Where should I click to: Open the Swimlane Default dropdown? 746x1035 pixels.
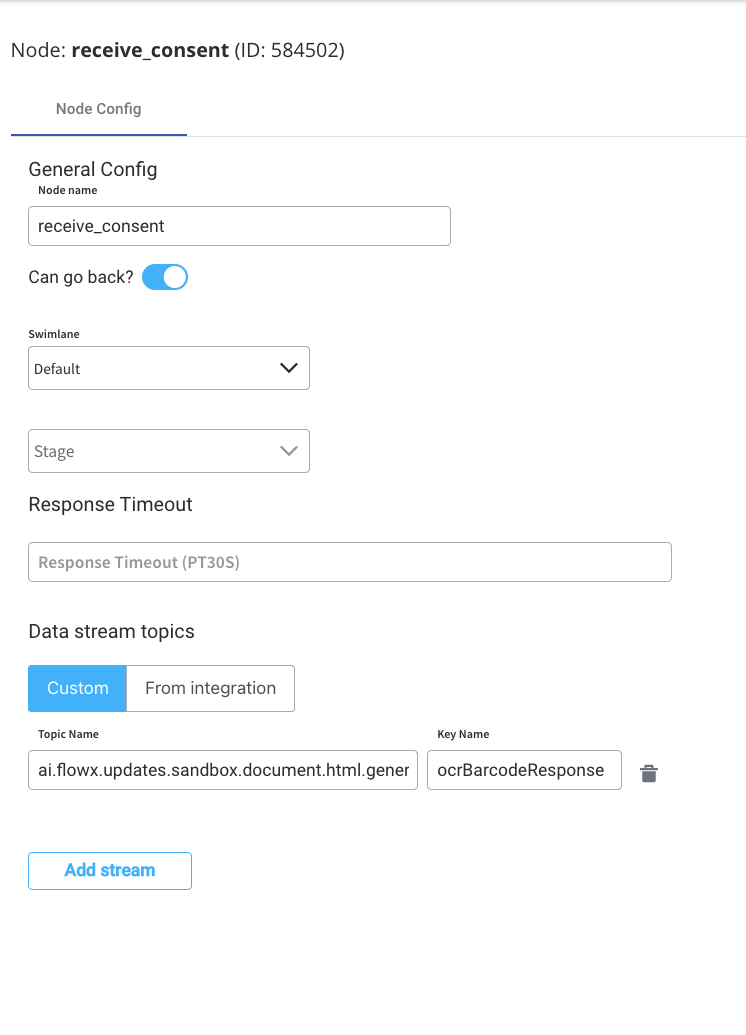169,368
